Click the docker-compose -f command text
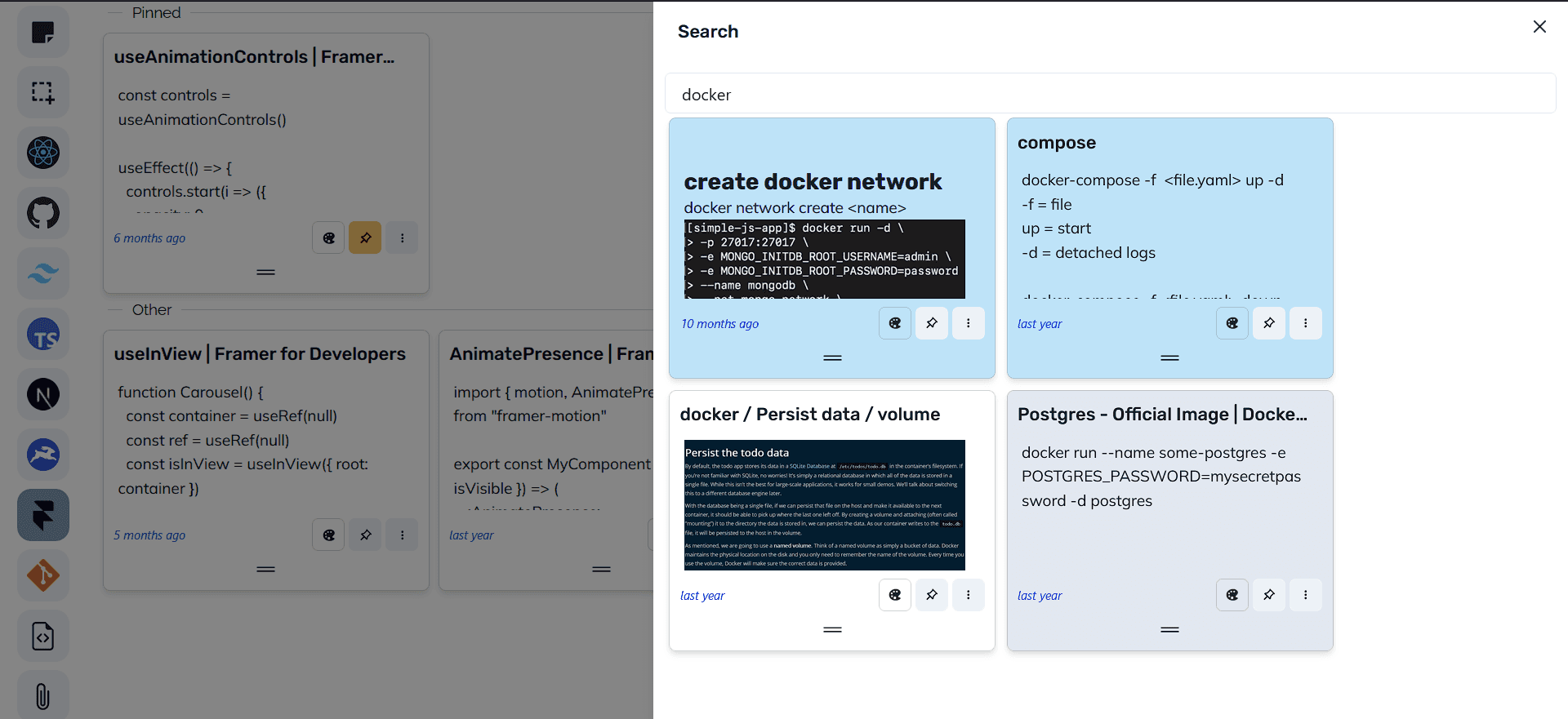Viewport: 1568px width, 719px height. [x=1152, y=180]
